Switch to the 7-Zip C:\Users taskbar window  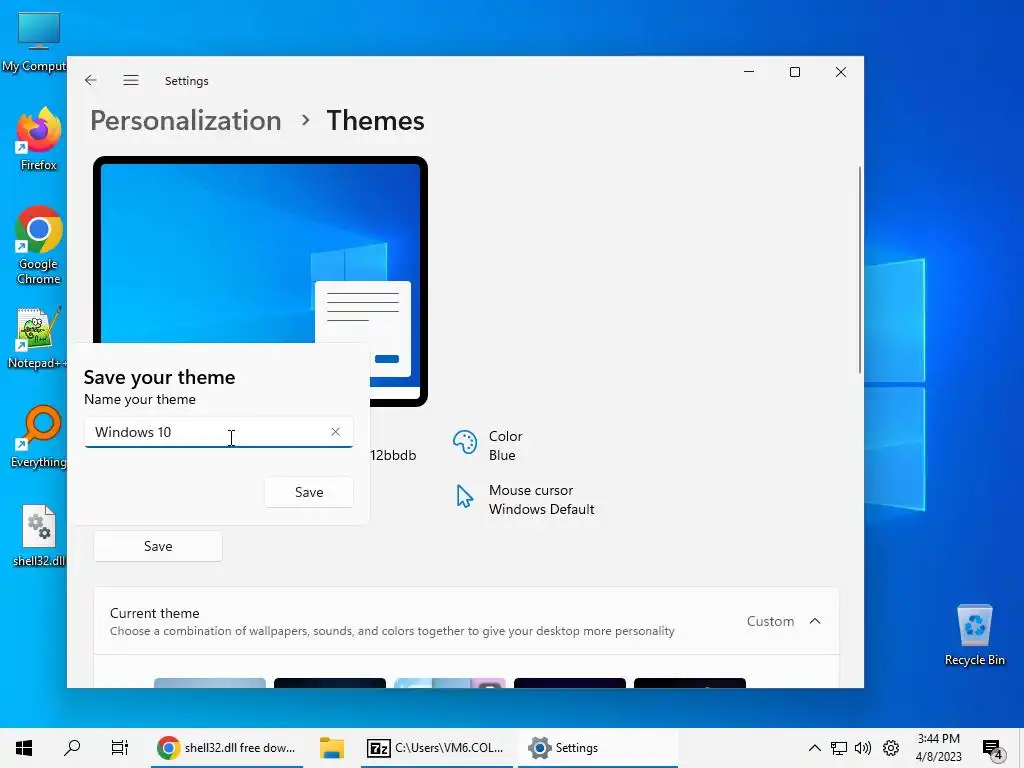(x=436, y=748)
